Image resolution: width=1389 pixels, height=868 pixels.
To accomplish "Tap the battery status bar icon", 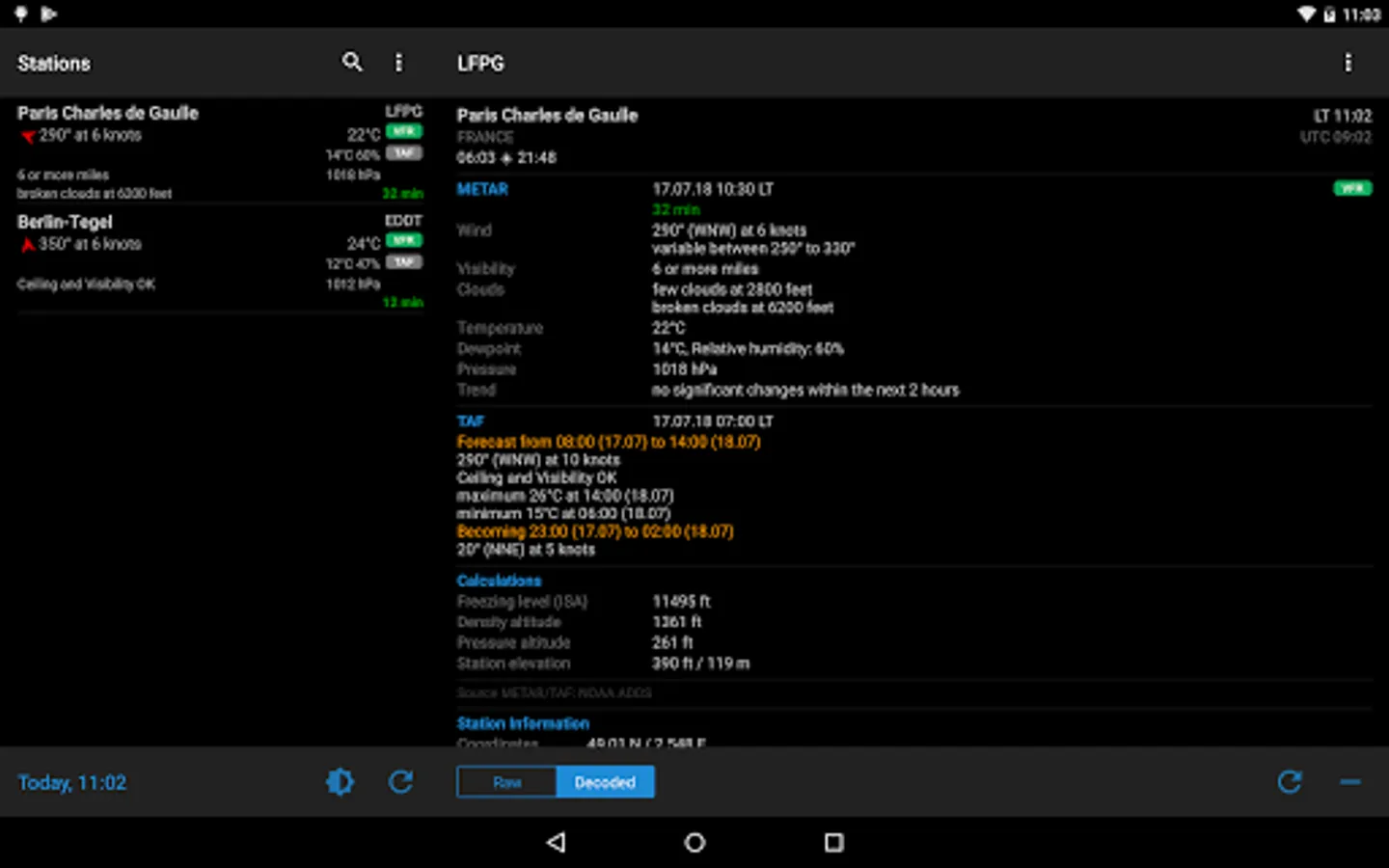I will tap(1329, 14).
